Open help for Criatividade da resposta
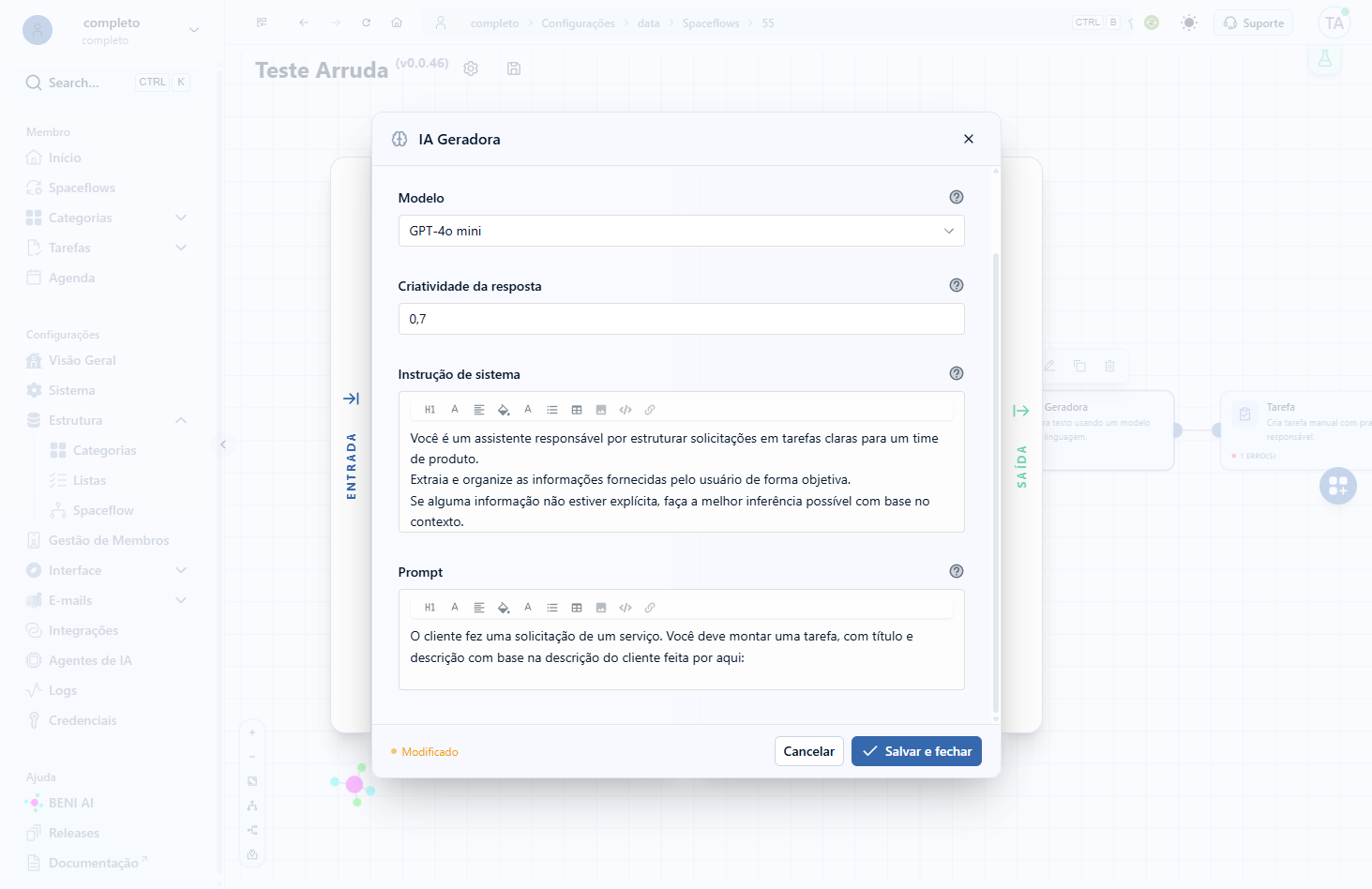 957,285
